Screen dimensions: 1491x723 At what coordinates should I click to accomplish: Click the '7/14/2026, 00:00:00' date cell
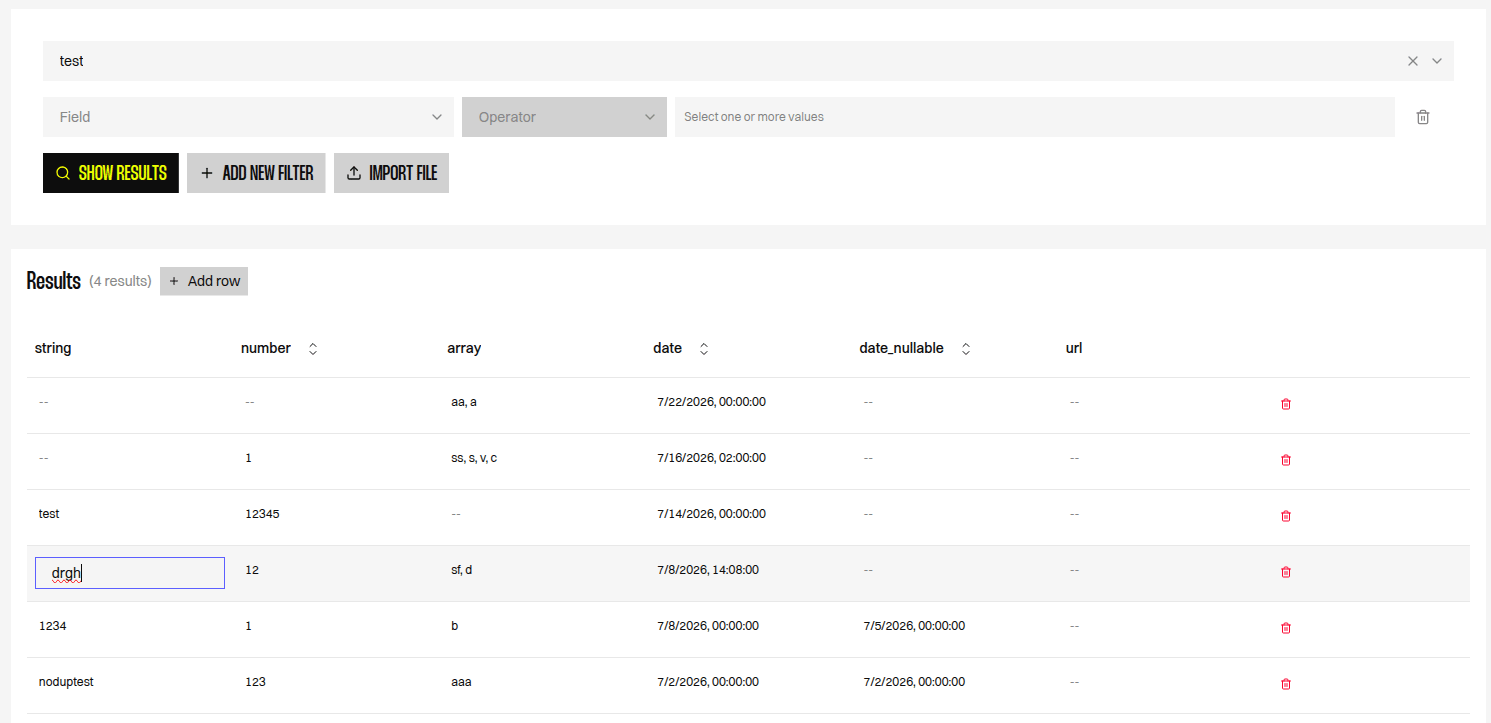711,514
